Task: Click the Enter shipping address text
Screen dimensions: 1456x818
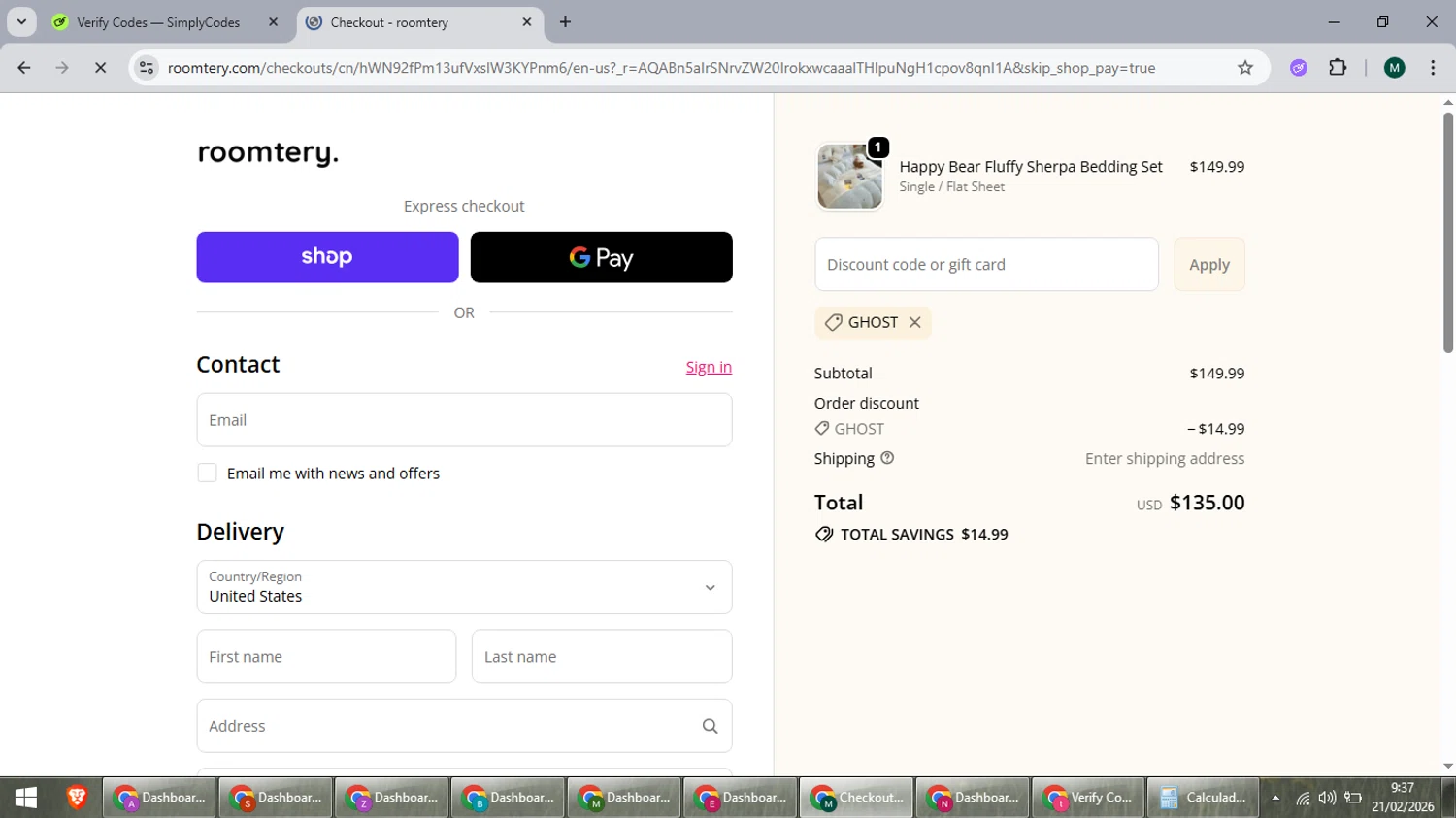Action: [1165, 458]
